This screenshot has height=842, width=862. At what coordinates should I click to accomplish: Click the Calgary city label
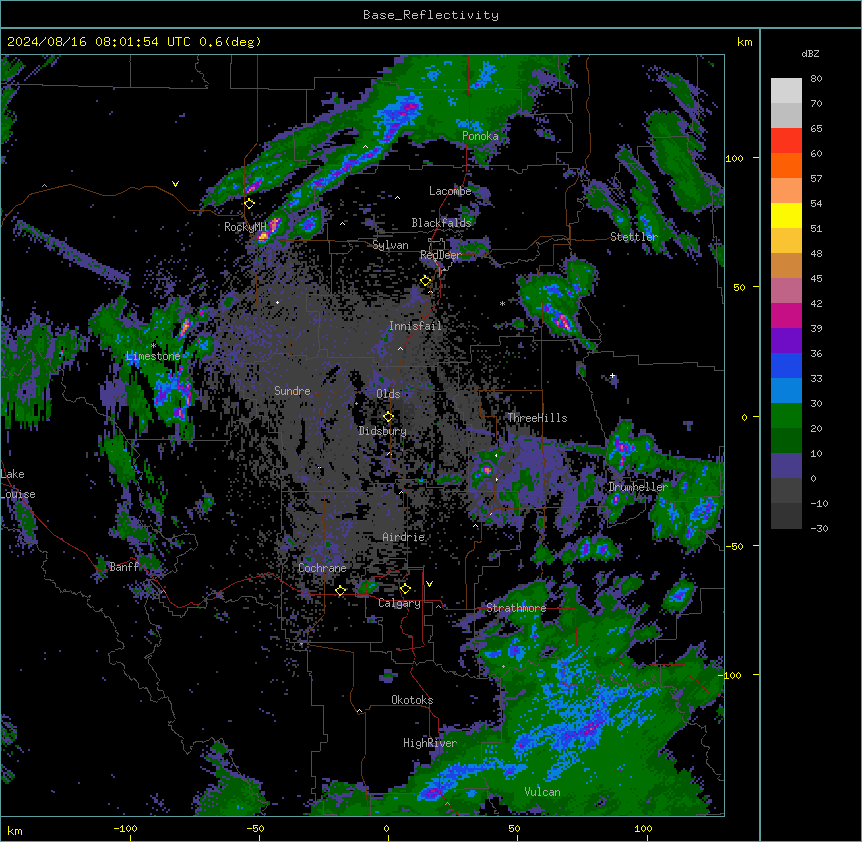click(399, 603)
